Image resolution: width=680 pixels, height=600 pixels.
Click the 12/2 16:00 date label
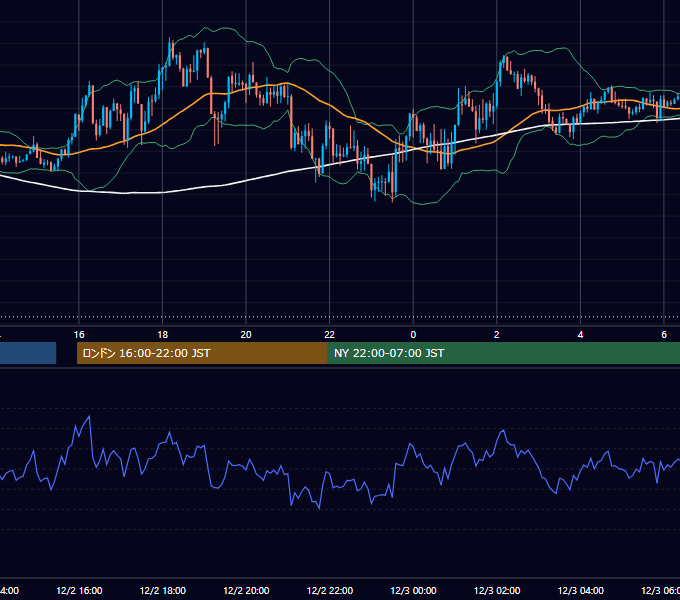(79, 590)
